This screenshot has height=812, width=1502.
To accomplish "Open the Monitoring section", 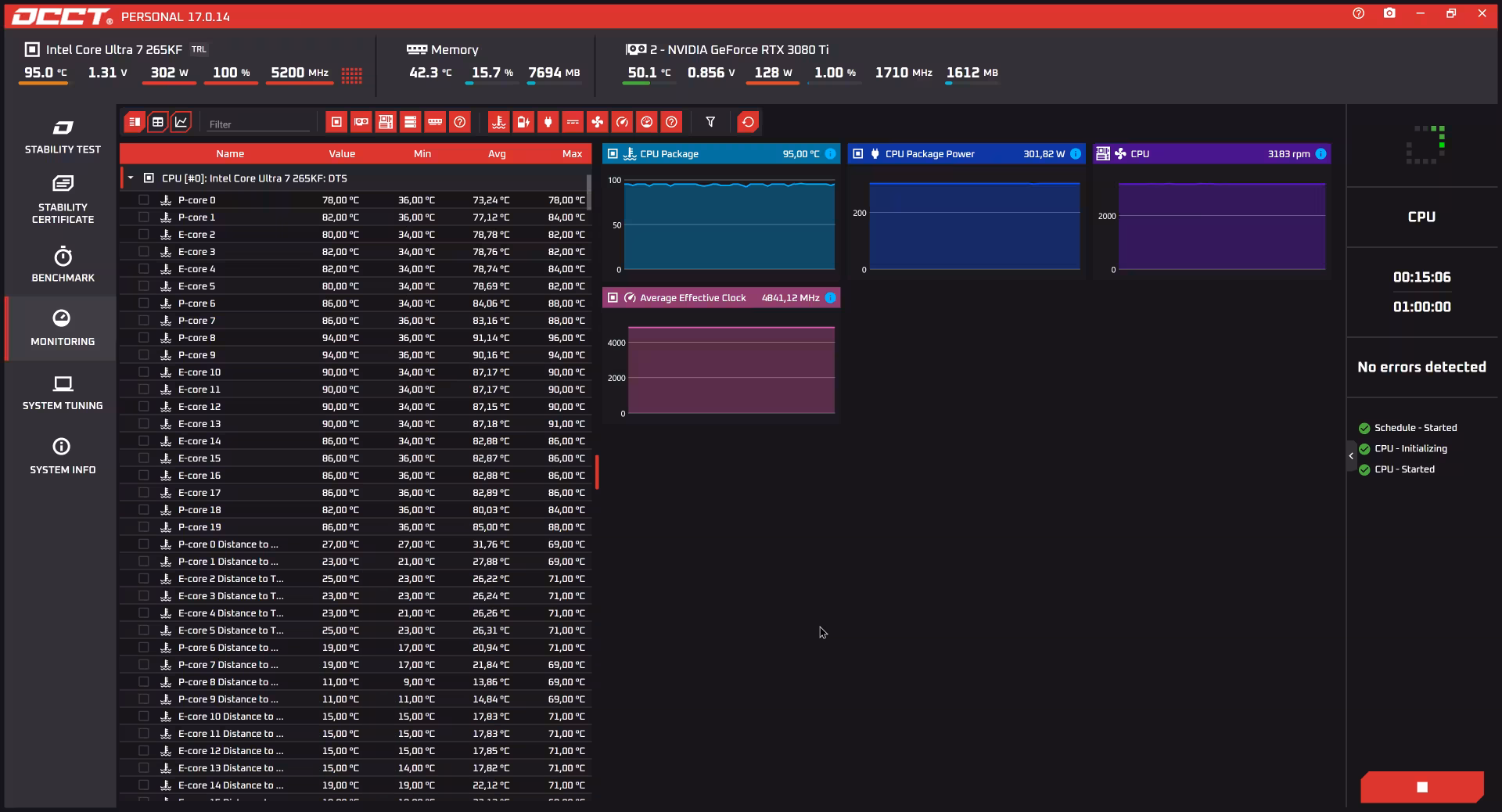I will point(63,329).
